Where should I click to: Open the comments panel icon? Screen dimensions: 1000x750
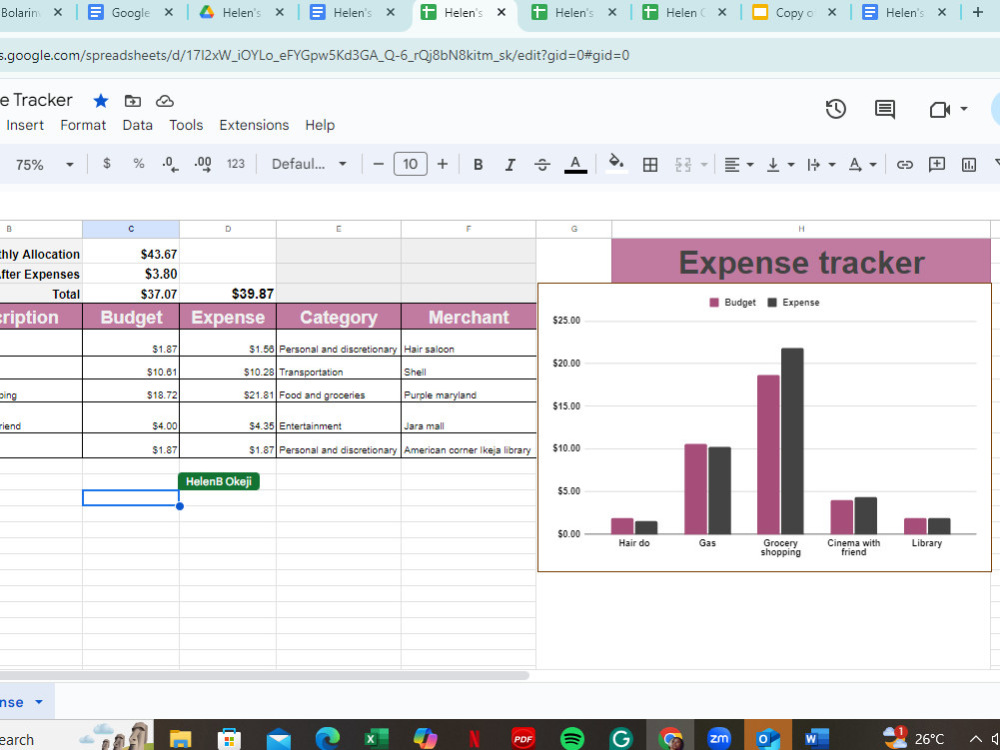click(885, 109)
